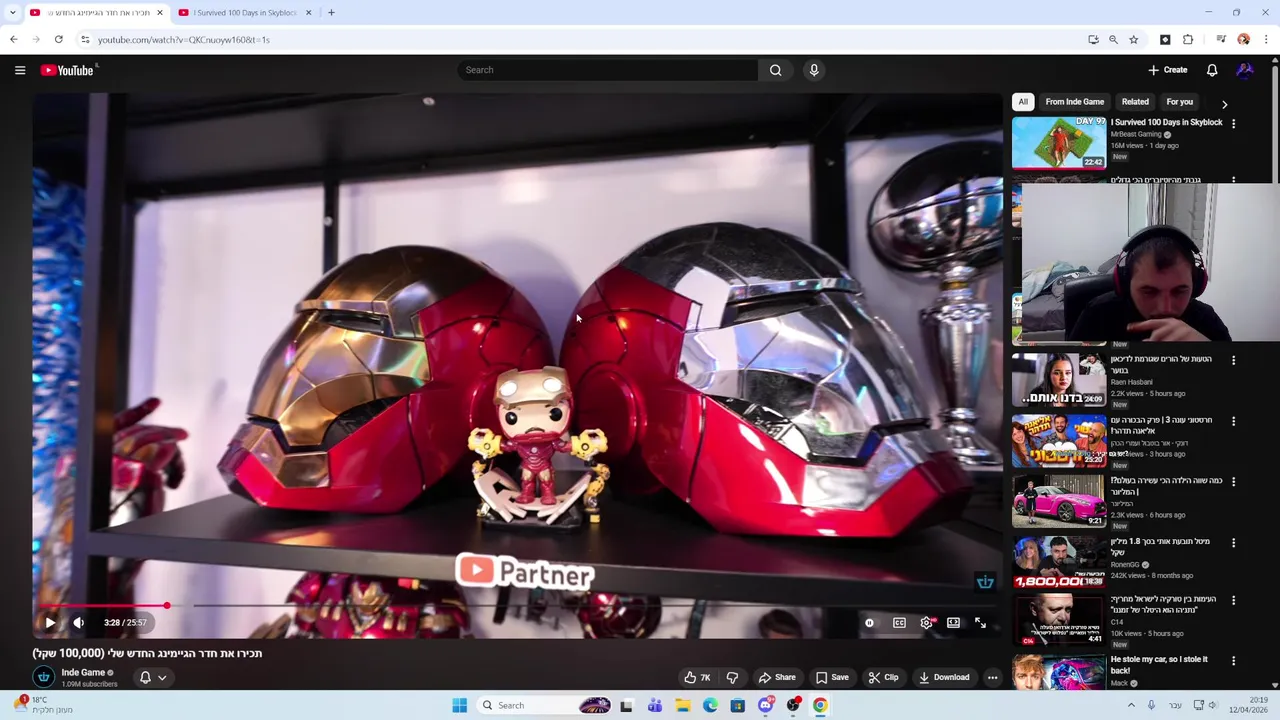This screenshot has width=1280, height=720.
Task: Open the Create button
Action: [x=1167, y=70]
